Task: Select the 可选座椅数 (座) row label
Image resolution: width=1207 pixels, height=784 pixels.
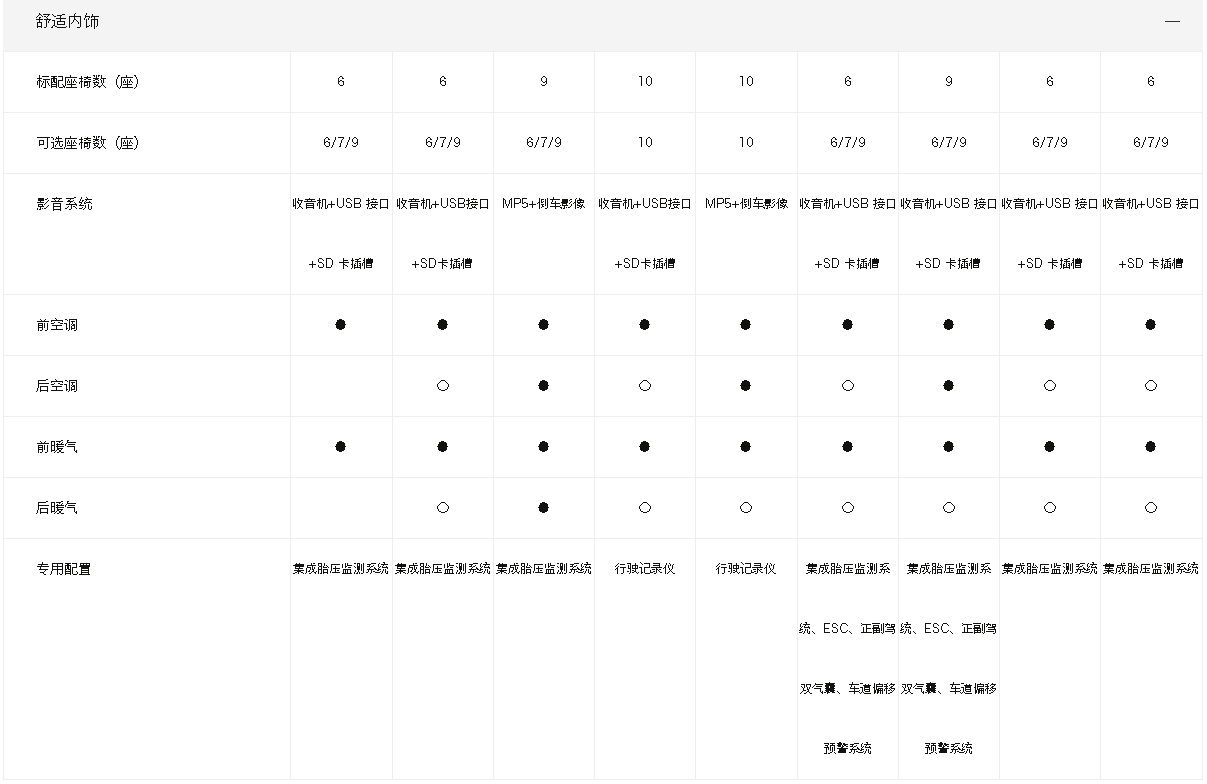Action: [x=88, y=143]
